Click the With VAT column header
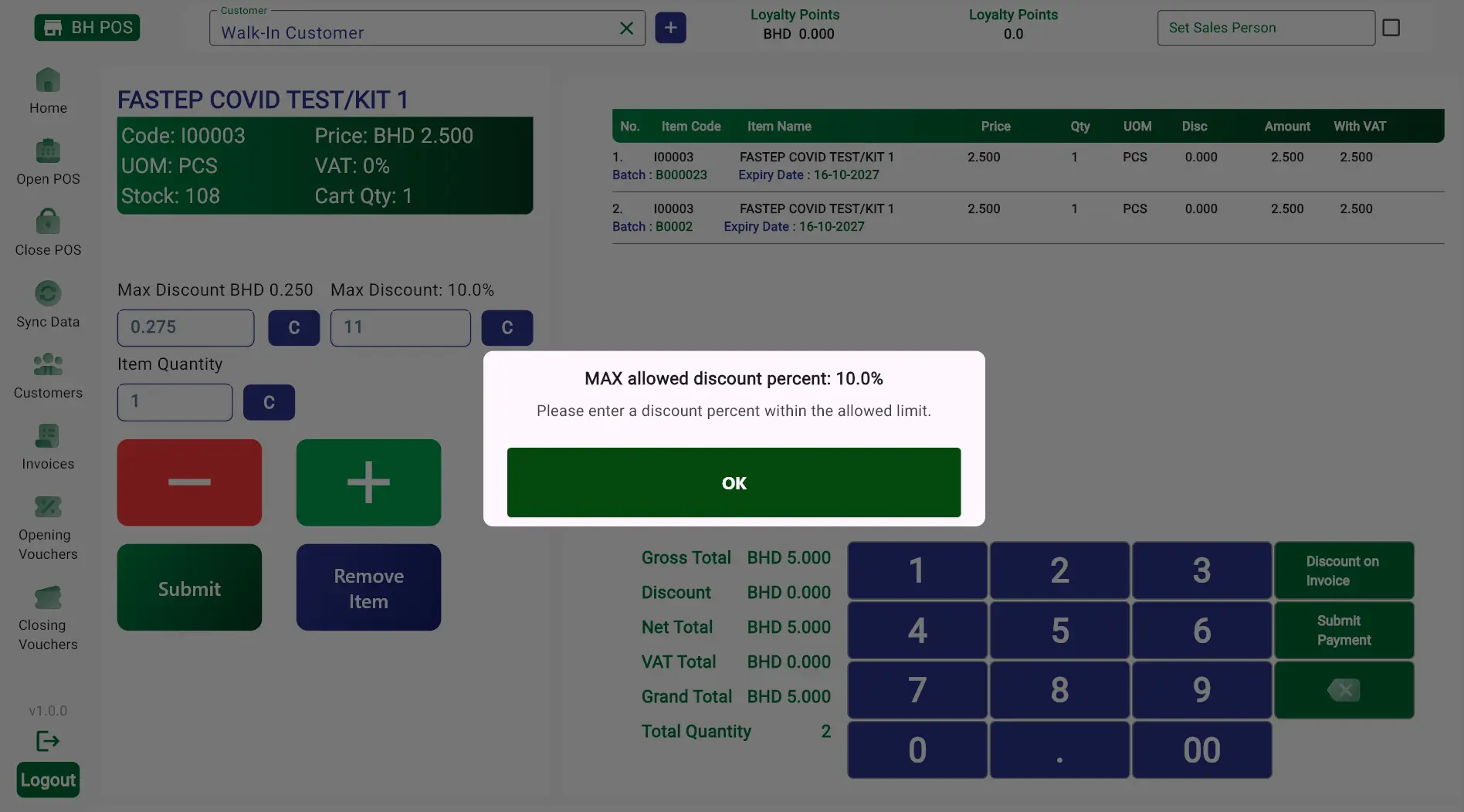The image size is (1464, 812). 1359,126
